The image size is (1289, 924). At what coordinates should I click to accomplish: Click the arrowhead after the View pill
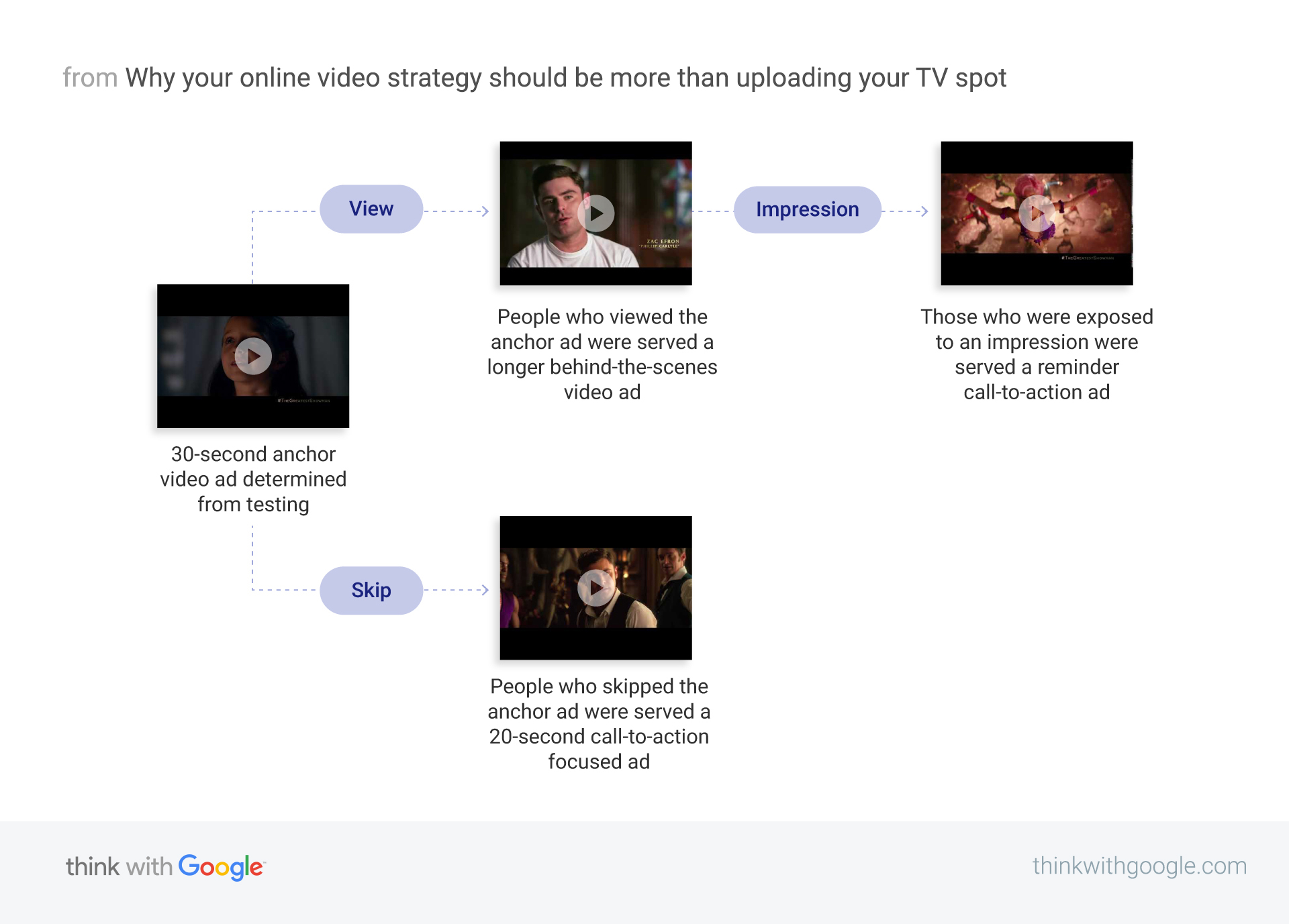pos(485,211)
